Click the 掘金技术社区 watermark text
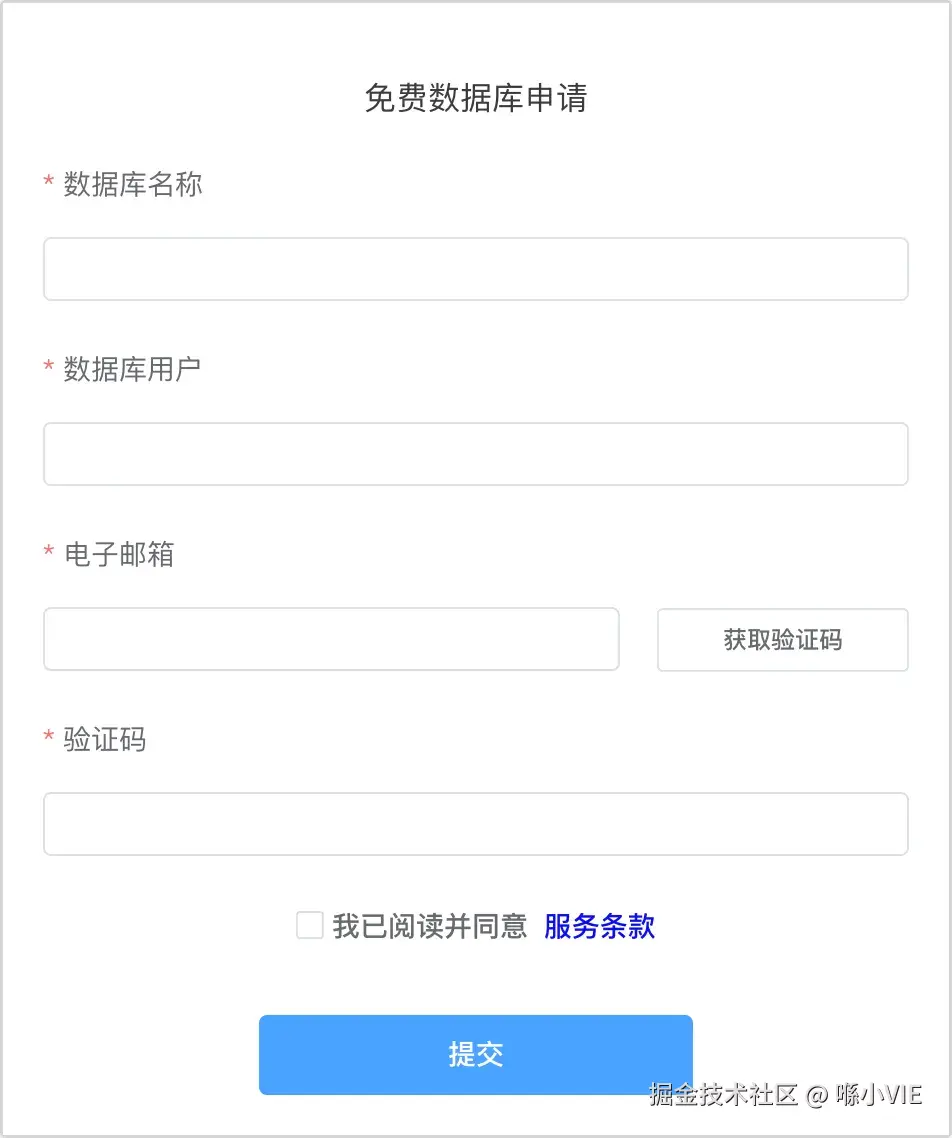 [x=724, y=1095]
